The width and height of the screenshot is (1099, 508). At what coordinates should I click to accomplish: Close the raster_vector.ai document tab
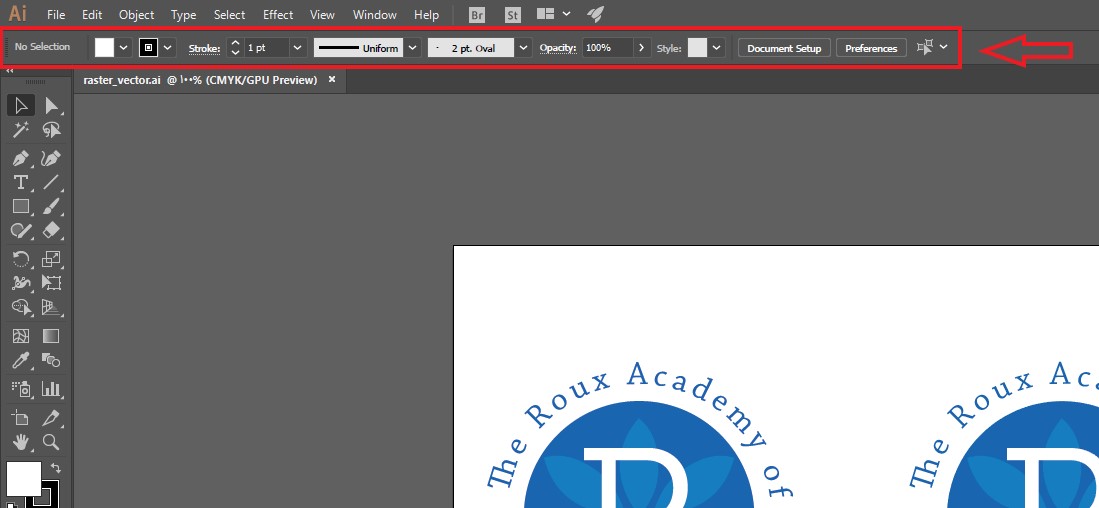click(x=332, y=79)
